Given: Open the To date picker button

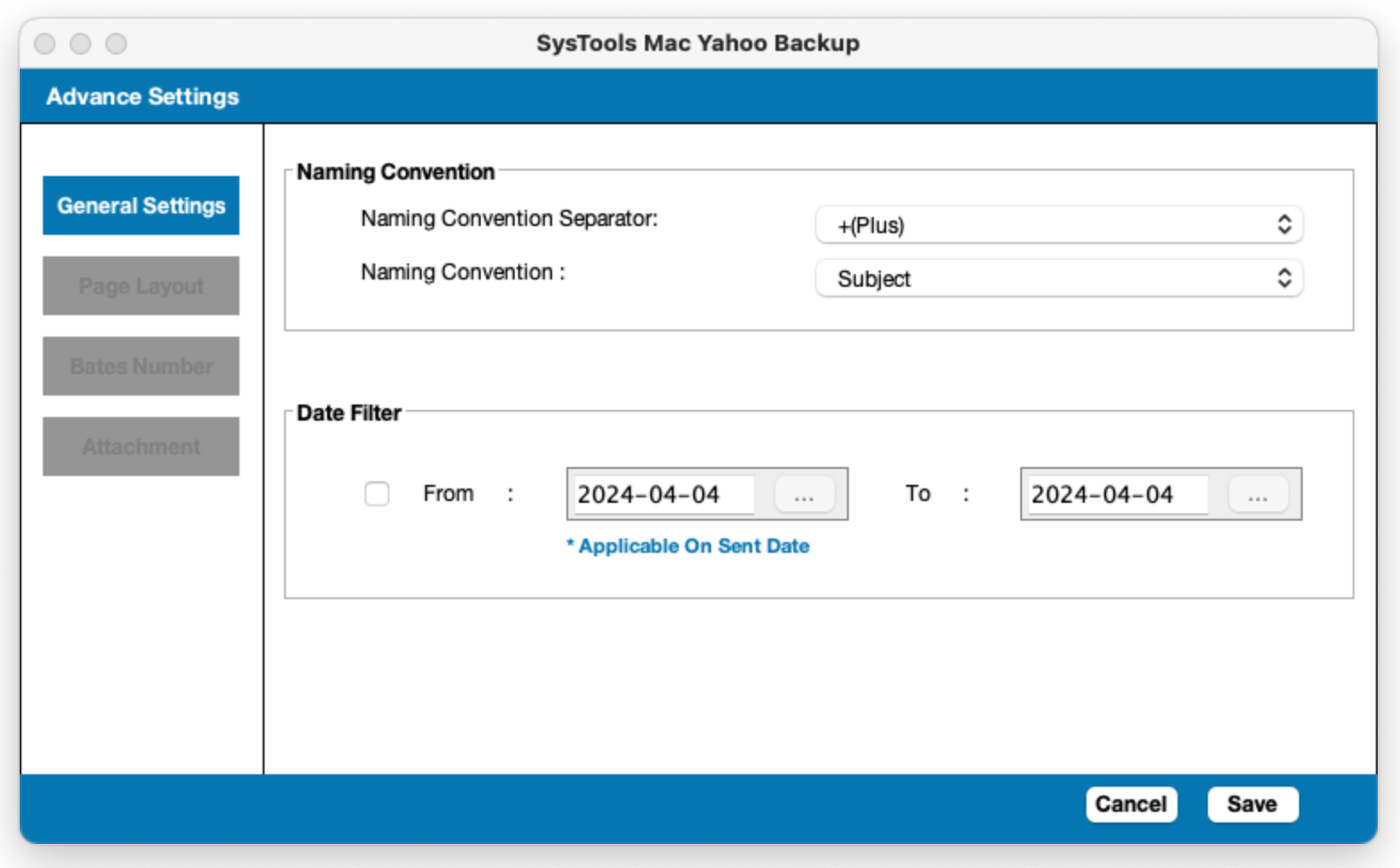Looking at the screenshot, I should point(1258,494).
